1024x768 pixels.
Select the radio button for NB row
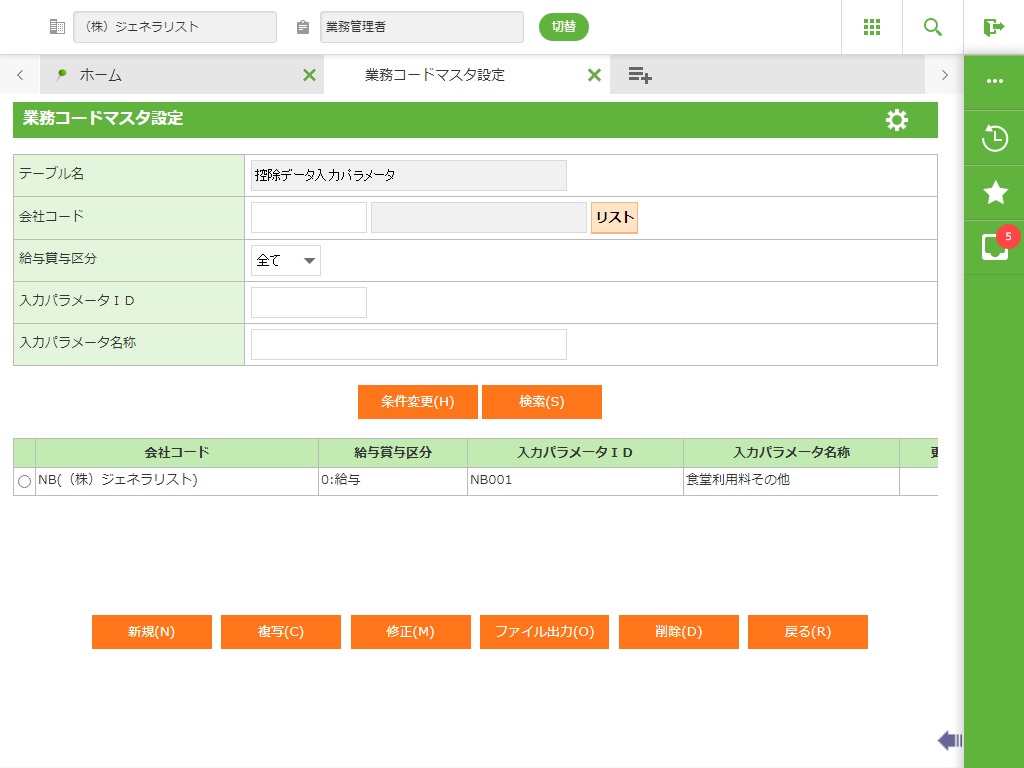(x=24, y=481)
